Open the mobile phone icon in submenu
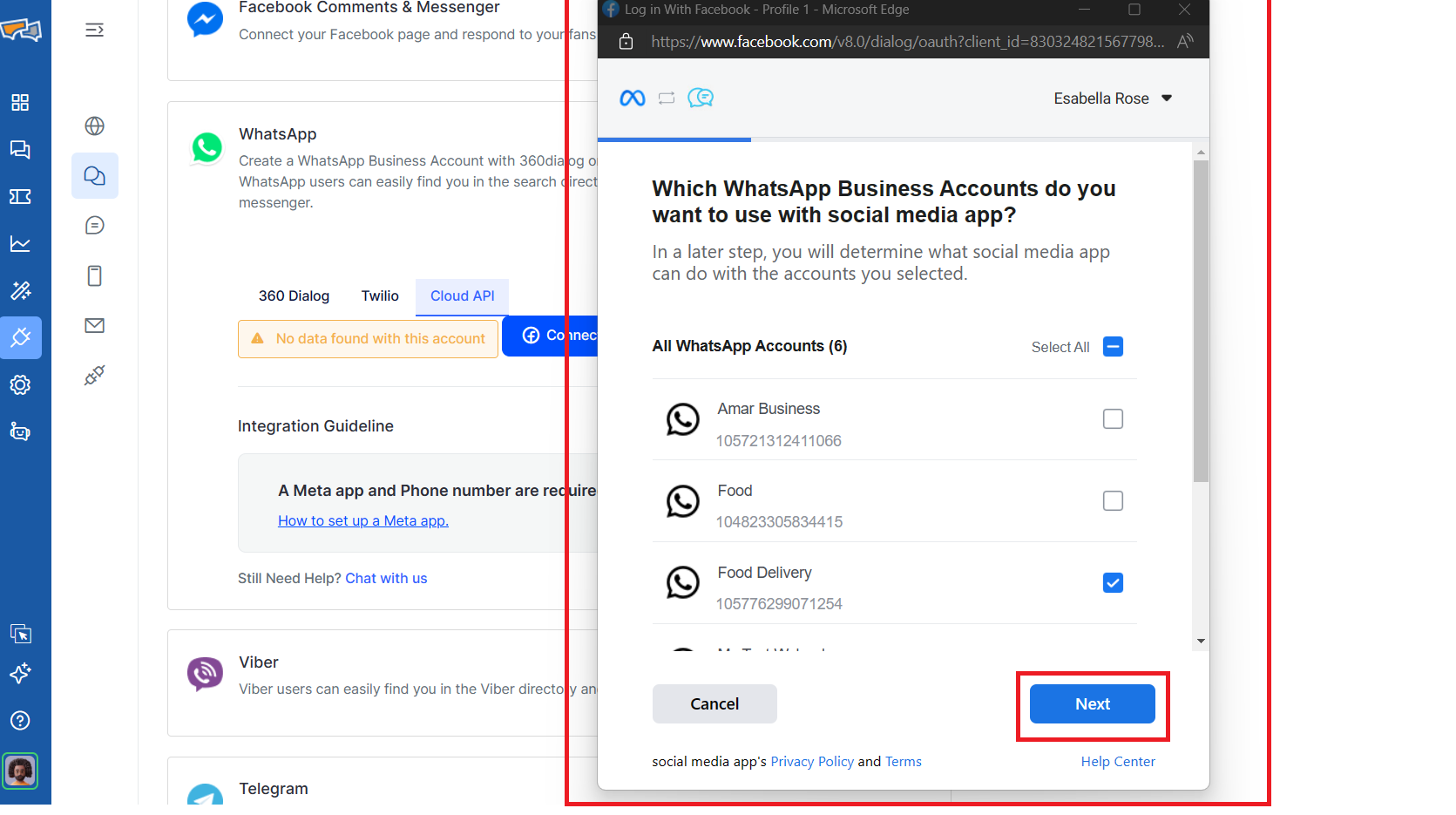1456x815 pixels. click(x=95, y=276)
